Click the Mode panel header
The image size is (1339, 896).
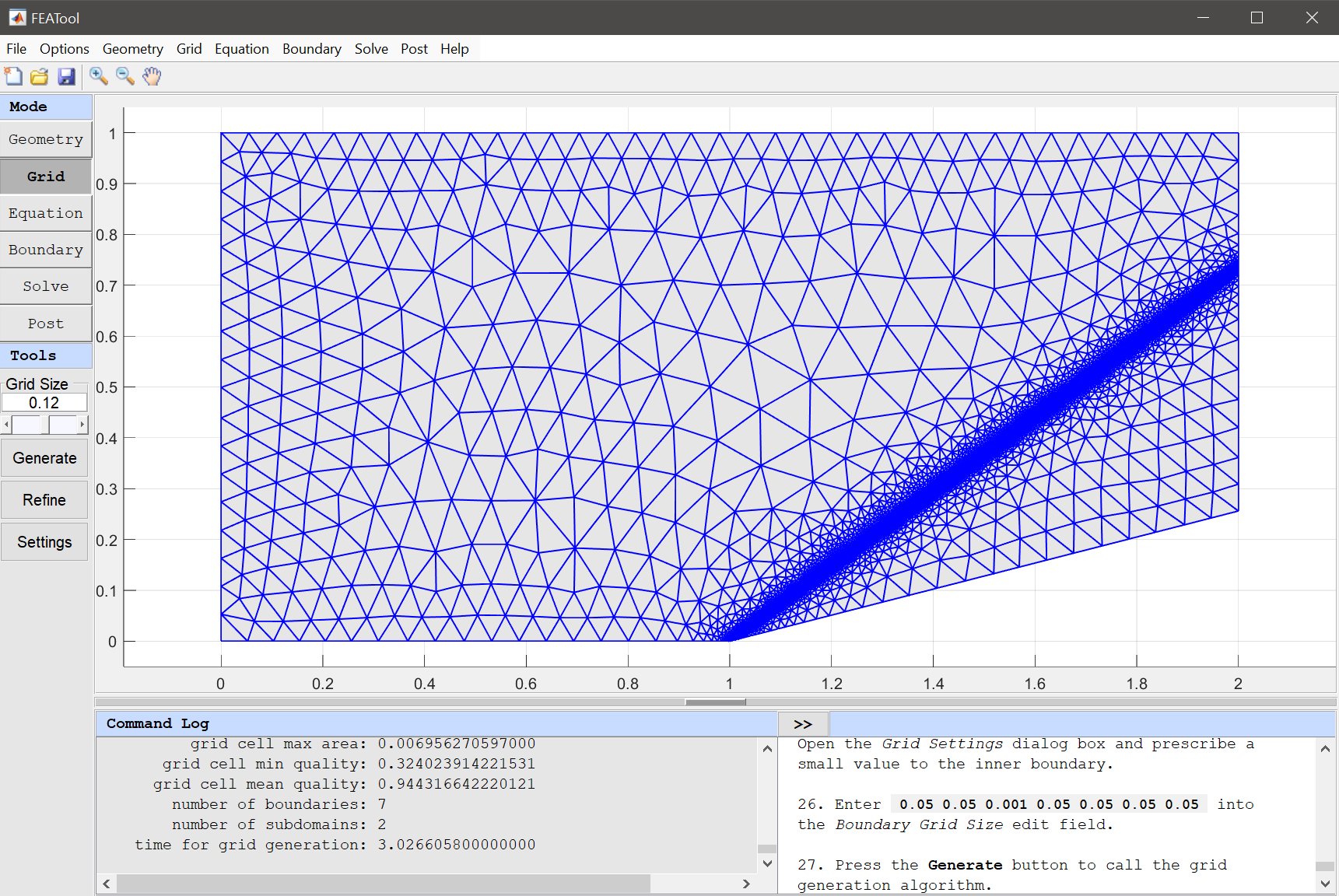46,107
